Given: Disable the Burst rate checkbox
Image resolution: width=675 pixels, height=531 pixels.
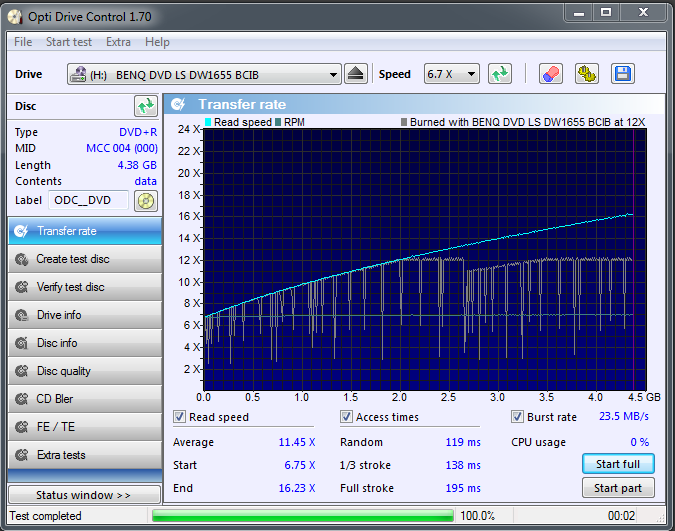Looking at the screenshot, I should 517,417.
